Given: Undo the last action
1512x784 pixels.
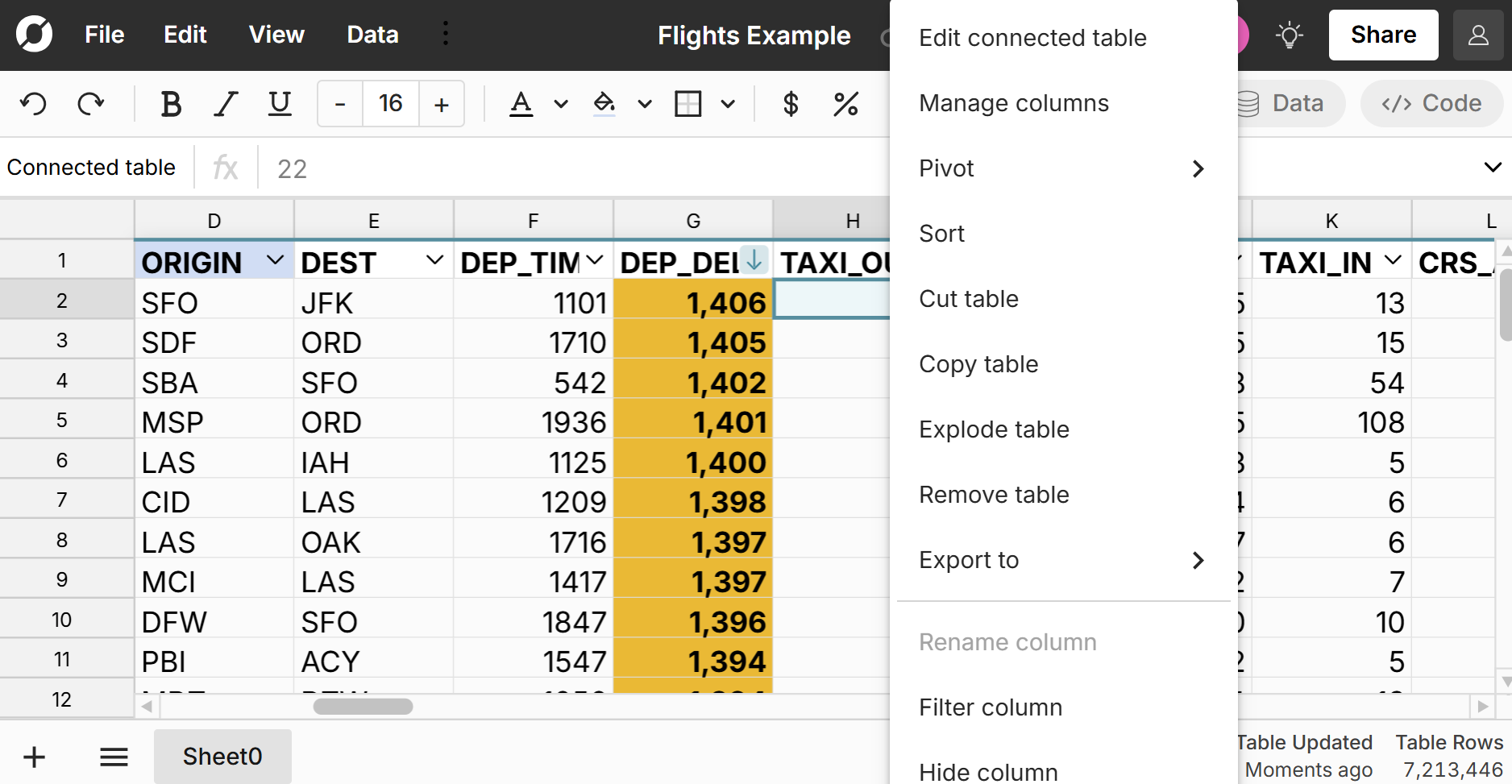Looking at the screenshot, I should tap(33, 103).
